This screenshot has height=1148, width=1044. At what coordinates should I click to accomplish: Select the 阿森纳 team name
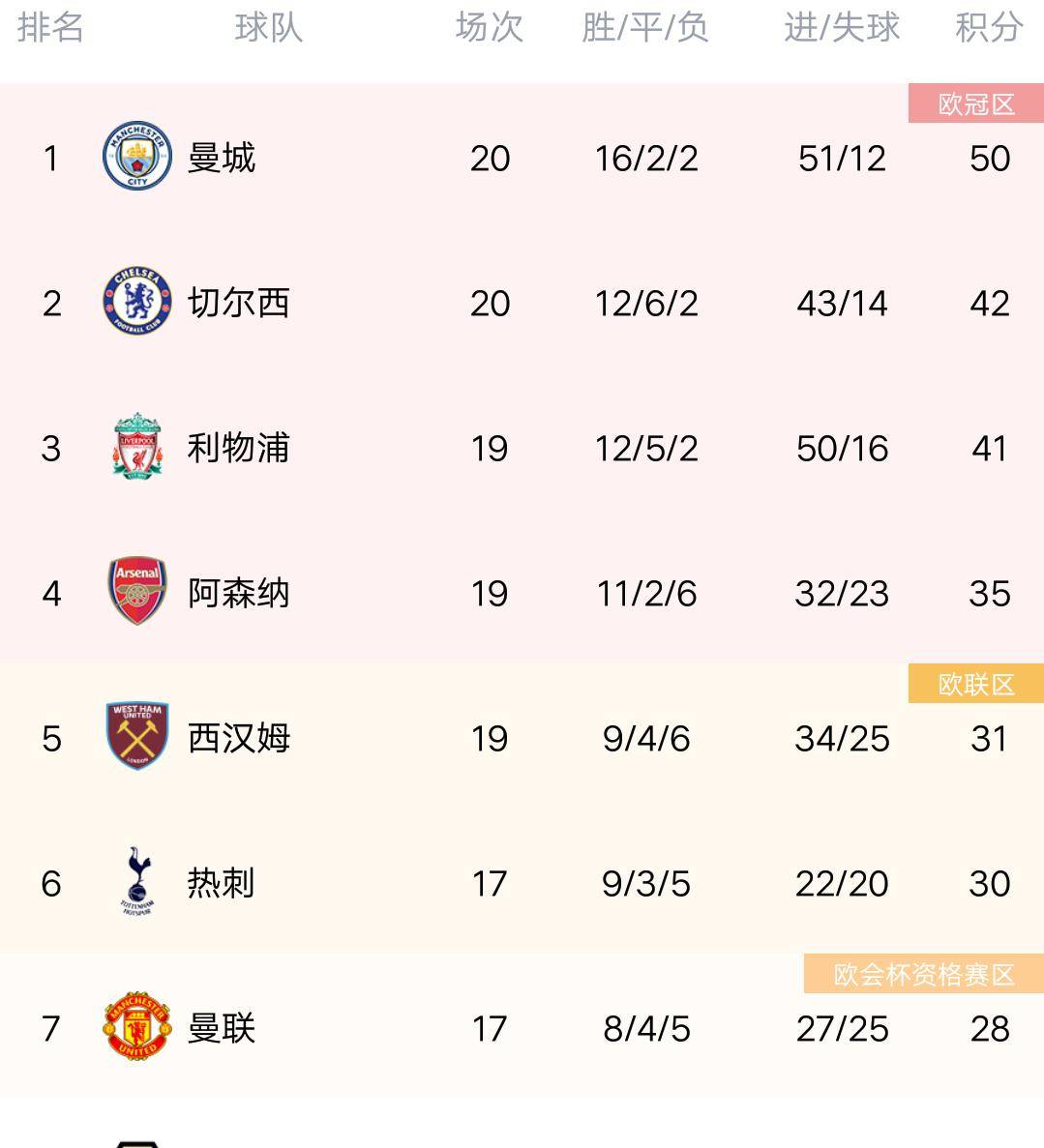coord(239,592)
